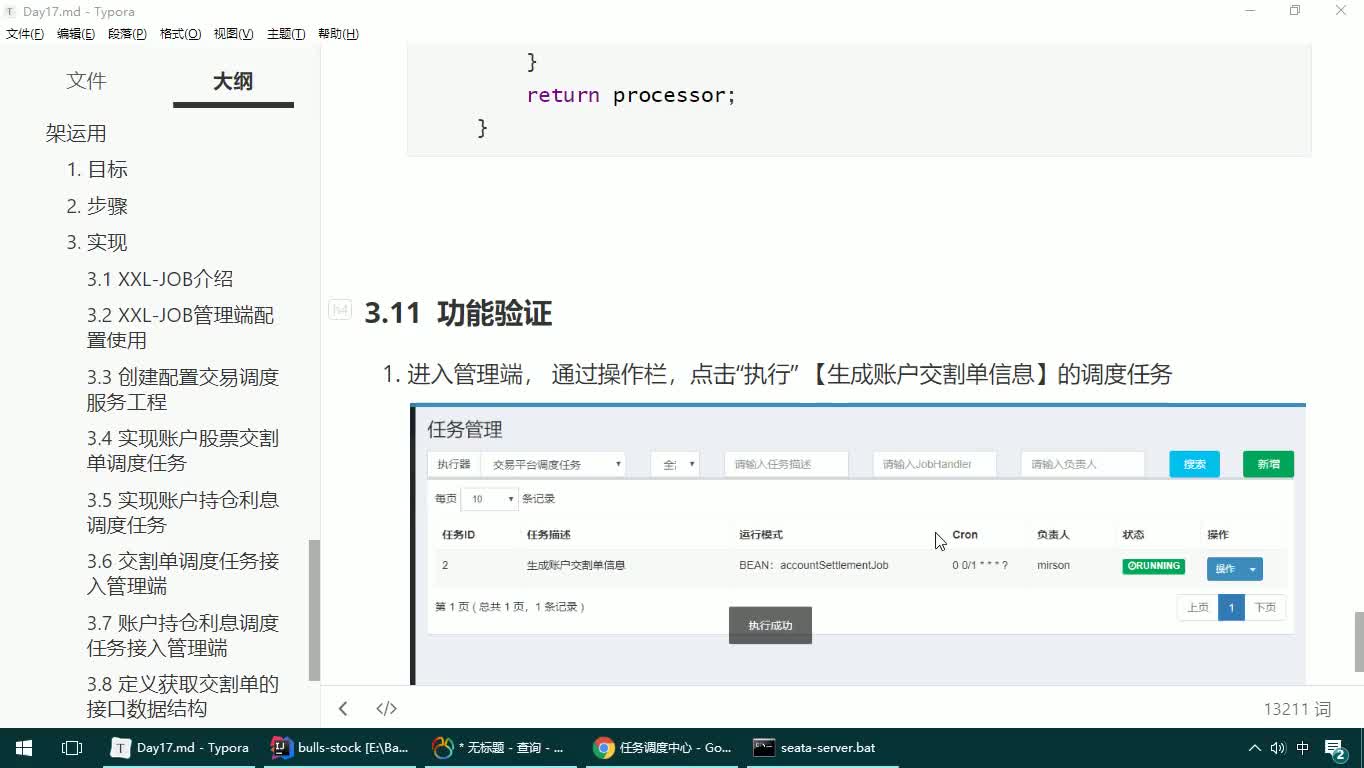1364x768 pixels.
Task: Open the 视图 menu
Action: (x=233, y=34)
